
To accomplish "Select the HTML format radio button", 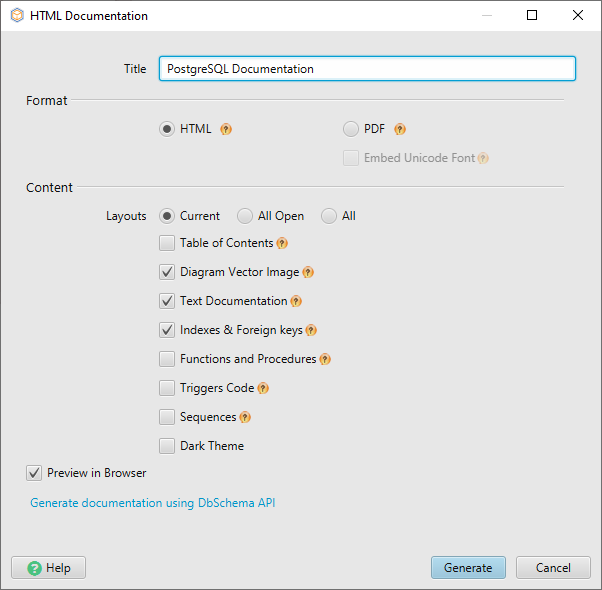I will pos(167,129).
